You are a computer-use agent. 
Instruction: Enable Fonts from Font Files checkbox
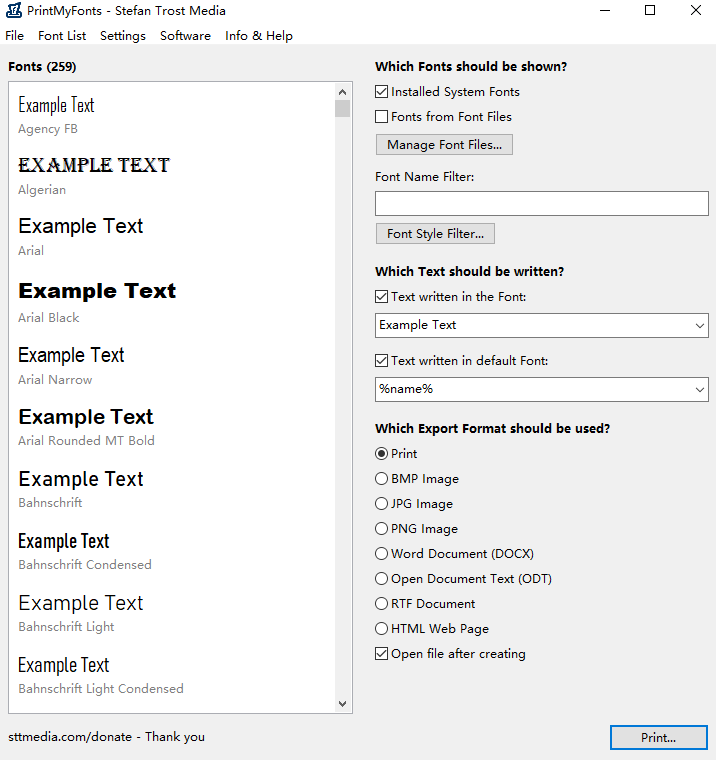[382, 117]
